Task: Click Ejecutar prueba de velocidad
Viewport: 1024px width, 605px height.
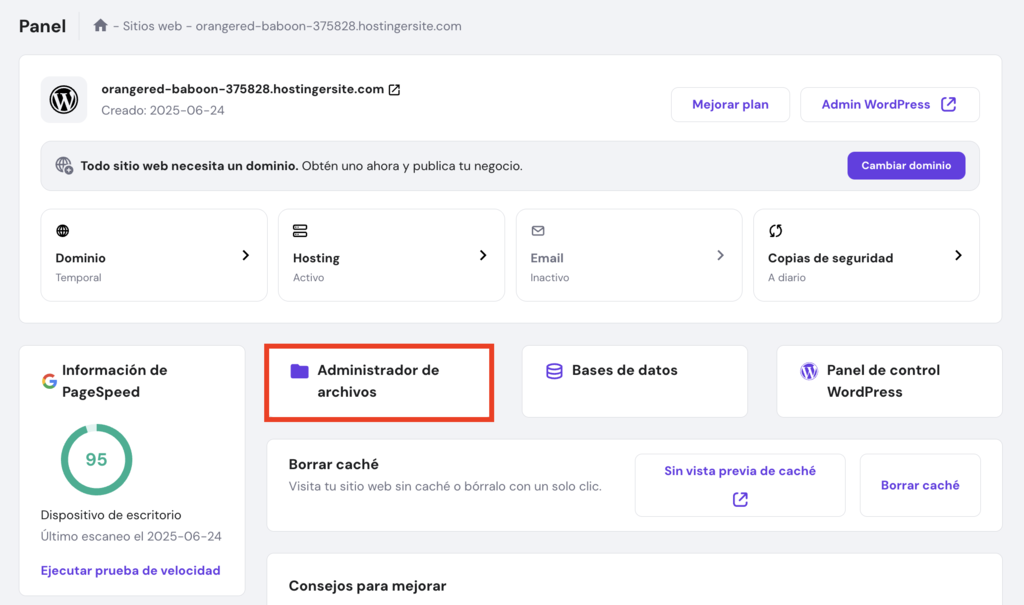Action: click(130, 570)
